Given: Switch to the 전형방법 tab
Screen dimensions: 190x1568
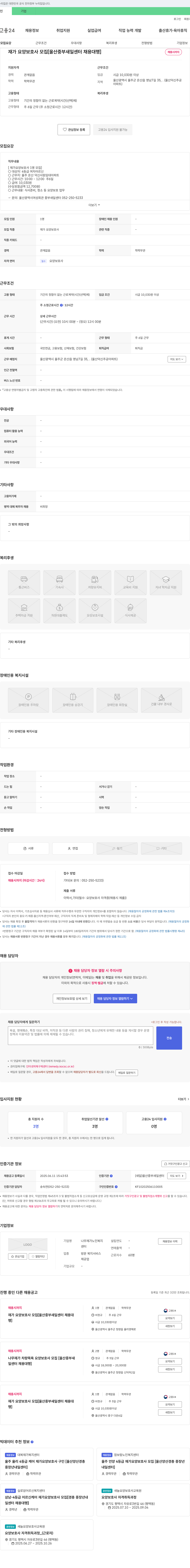Looking at the screenshot, I should click(147, 43).
